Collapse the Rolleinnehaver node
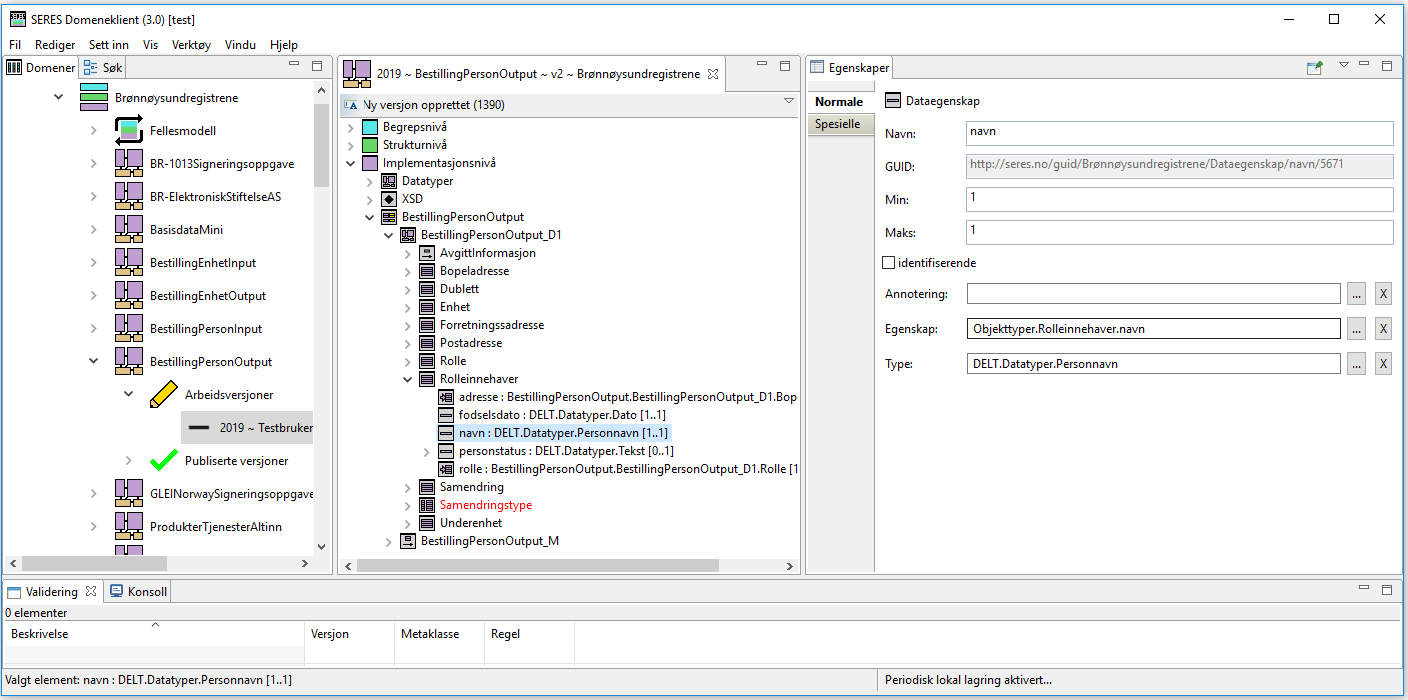 point(408,379)
